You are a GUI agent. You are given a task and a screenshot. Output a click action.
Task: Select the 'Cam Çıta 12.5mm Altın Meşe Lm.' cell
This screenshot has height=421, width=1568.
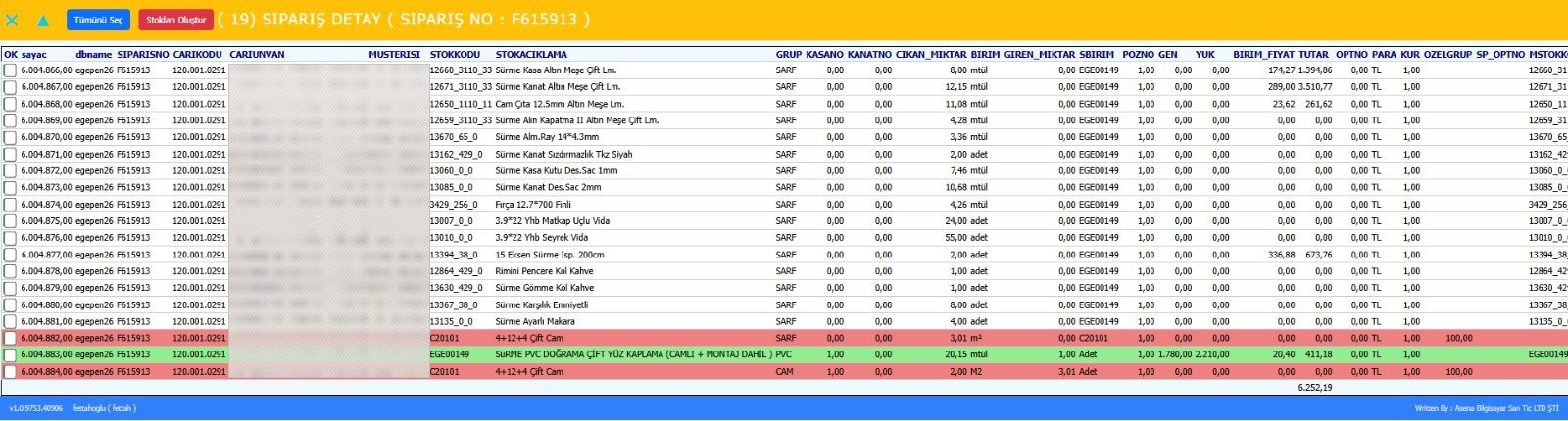[x=560, y=104]
